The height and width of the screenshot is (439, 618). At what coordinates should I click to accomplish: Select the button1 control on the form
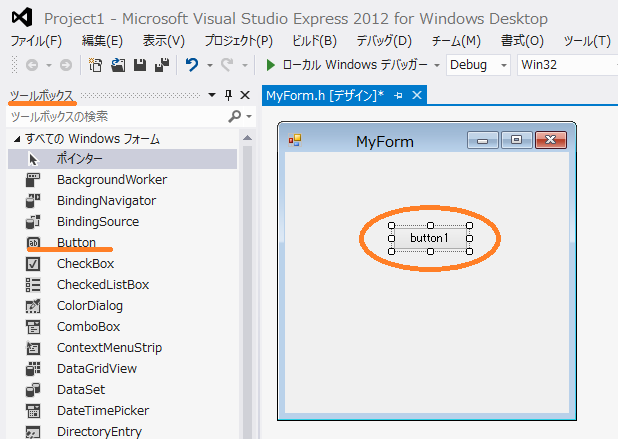(x=430, y=238)
